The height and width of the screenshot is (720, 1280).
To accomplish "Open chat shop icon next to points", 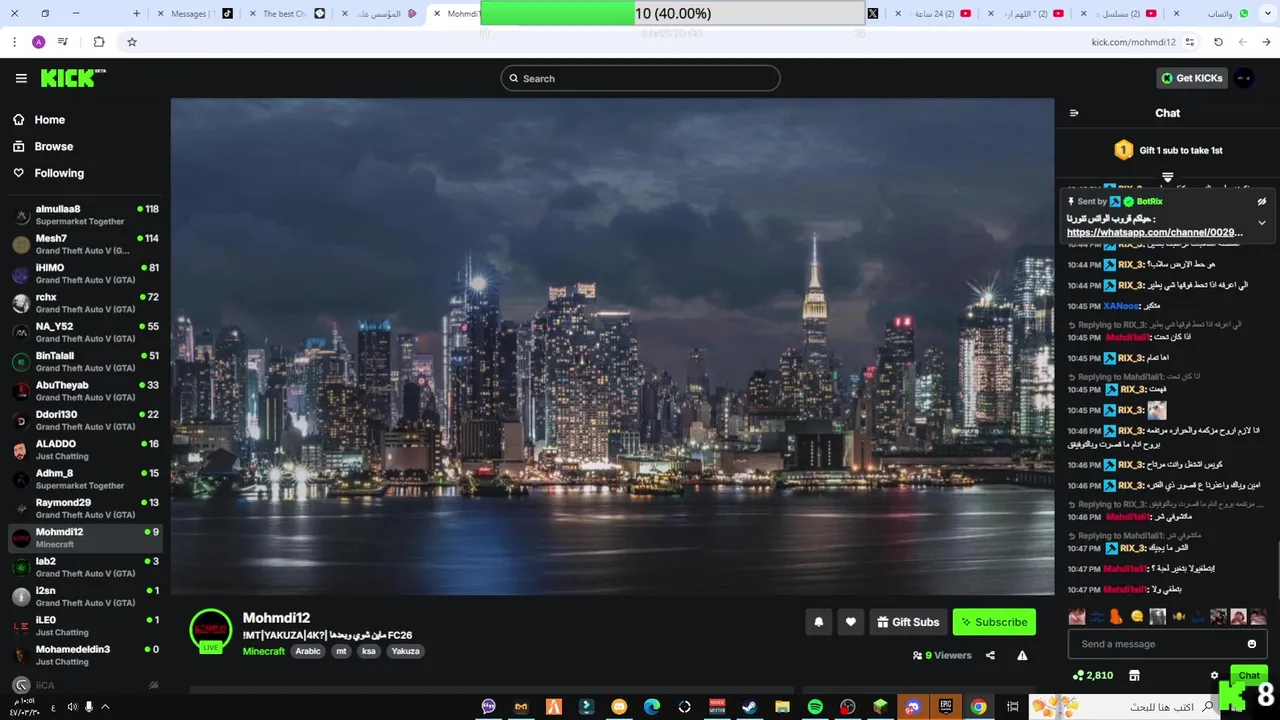I will pyautogui.click(x=1134, y=676).
